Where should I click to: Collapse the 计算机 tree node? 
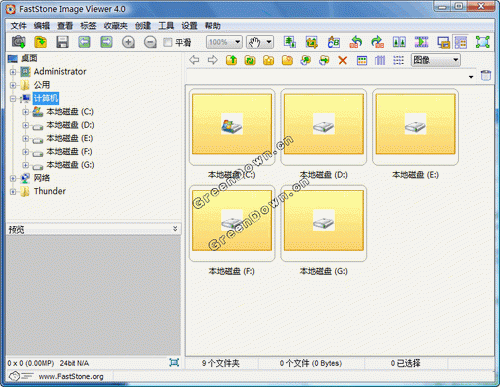pos(13,98)
